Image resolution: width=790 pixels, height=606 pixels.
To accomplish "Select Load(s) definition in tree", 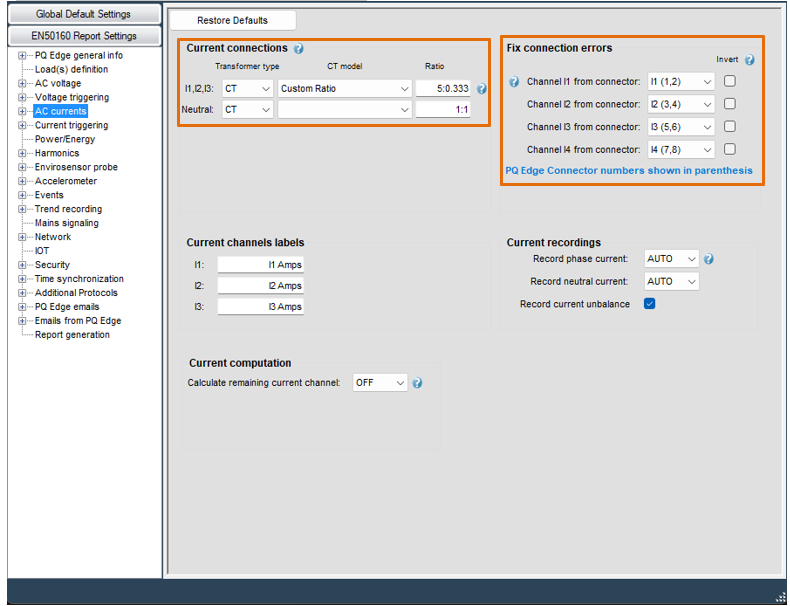I will (x=71, y=70).
